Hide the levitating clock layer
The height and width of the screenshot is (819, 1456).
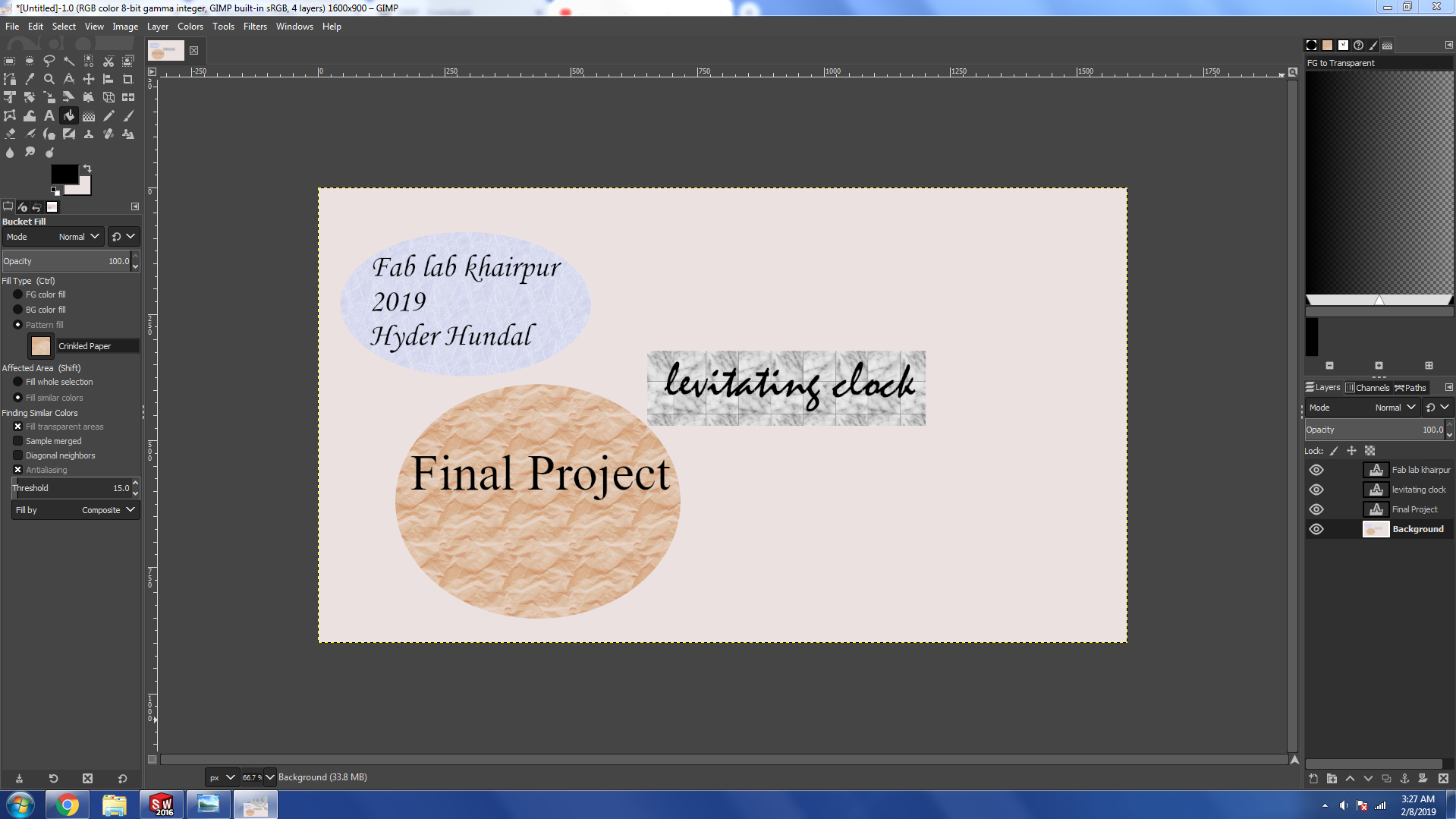point(1316,490)
